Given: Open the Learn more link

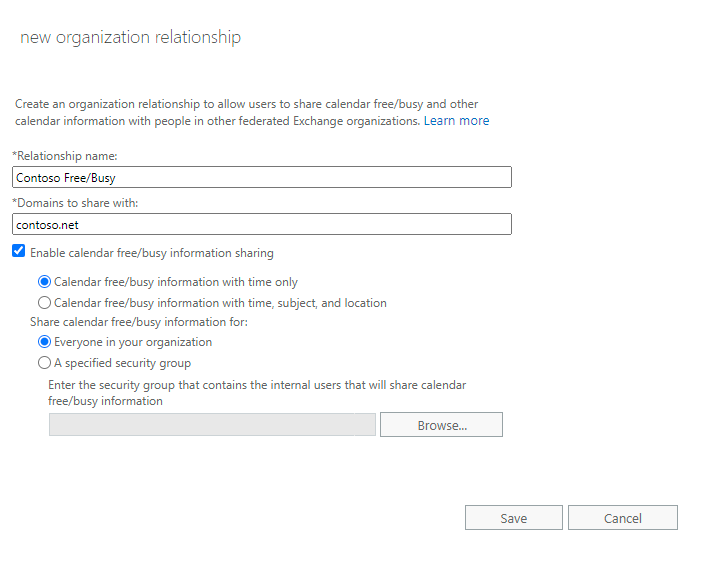Looking at the screenshot, I should tap(456, 121).
